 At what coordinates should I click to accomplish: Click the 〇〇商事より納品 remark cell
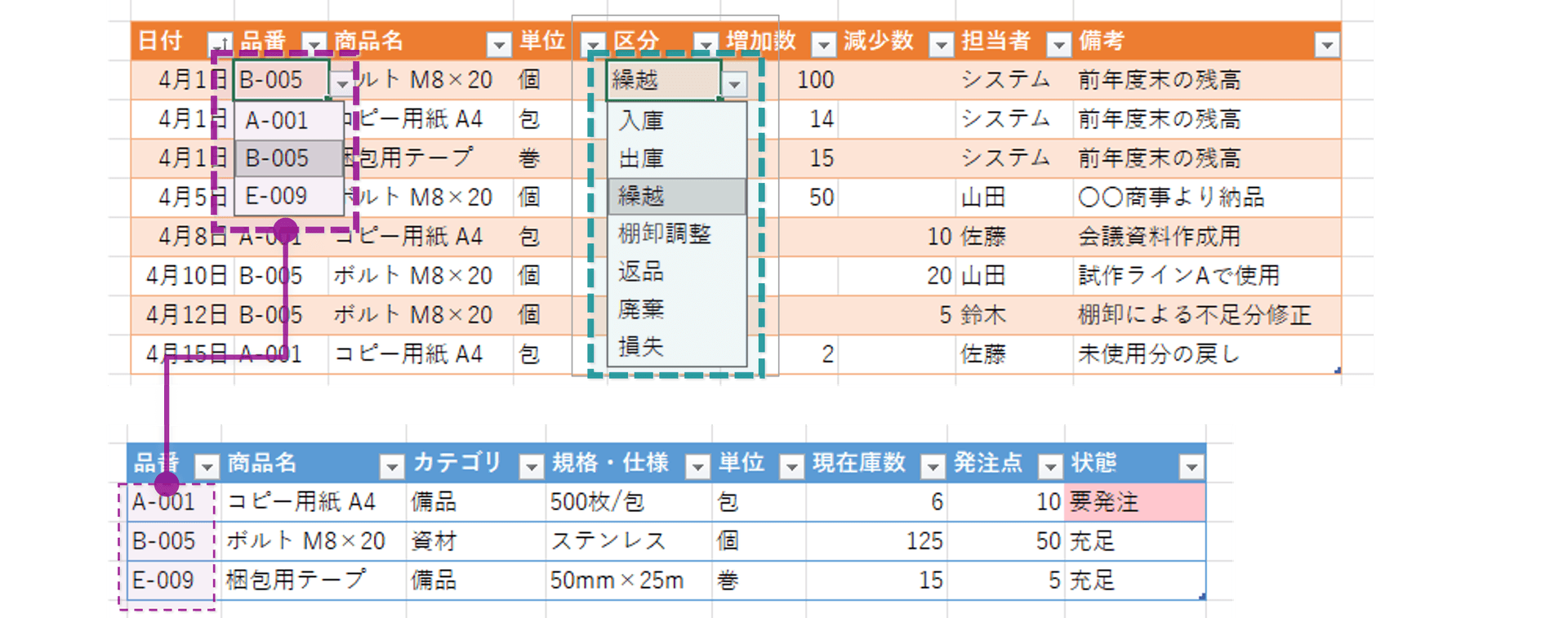click(x=1207, y=198)
